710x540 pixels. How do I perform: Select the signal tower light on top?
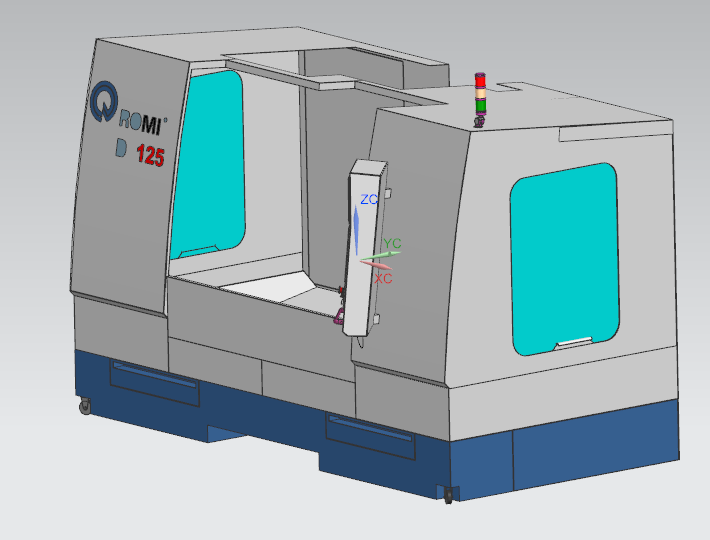(x=480, y=100)
